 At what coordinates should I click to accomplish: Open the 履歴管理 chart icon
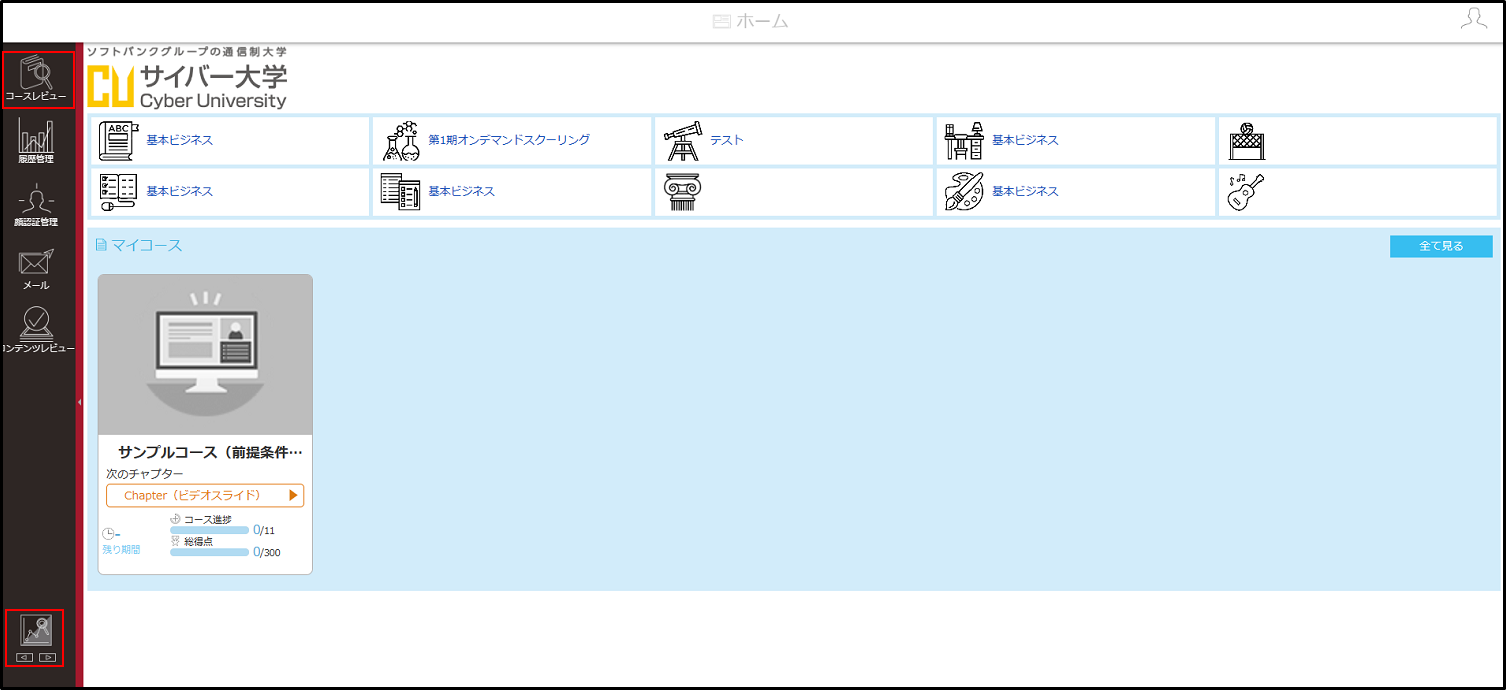pyautogui.click(x=36, y=141)
